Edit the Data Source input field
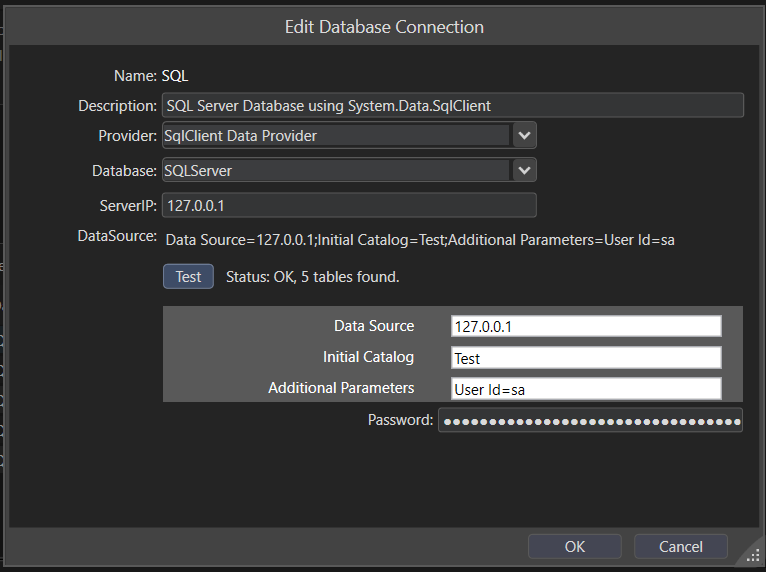Viewport: 766px width, 572px height. (x=586, y=326)
